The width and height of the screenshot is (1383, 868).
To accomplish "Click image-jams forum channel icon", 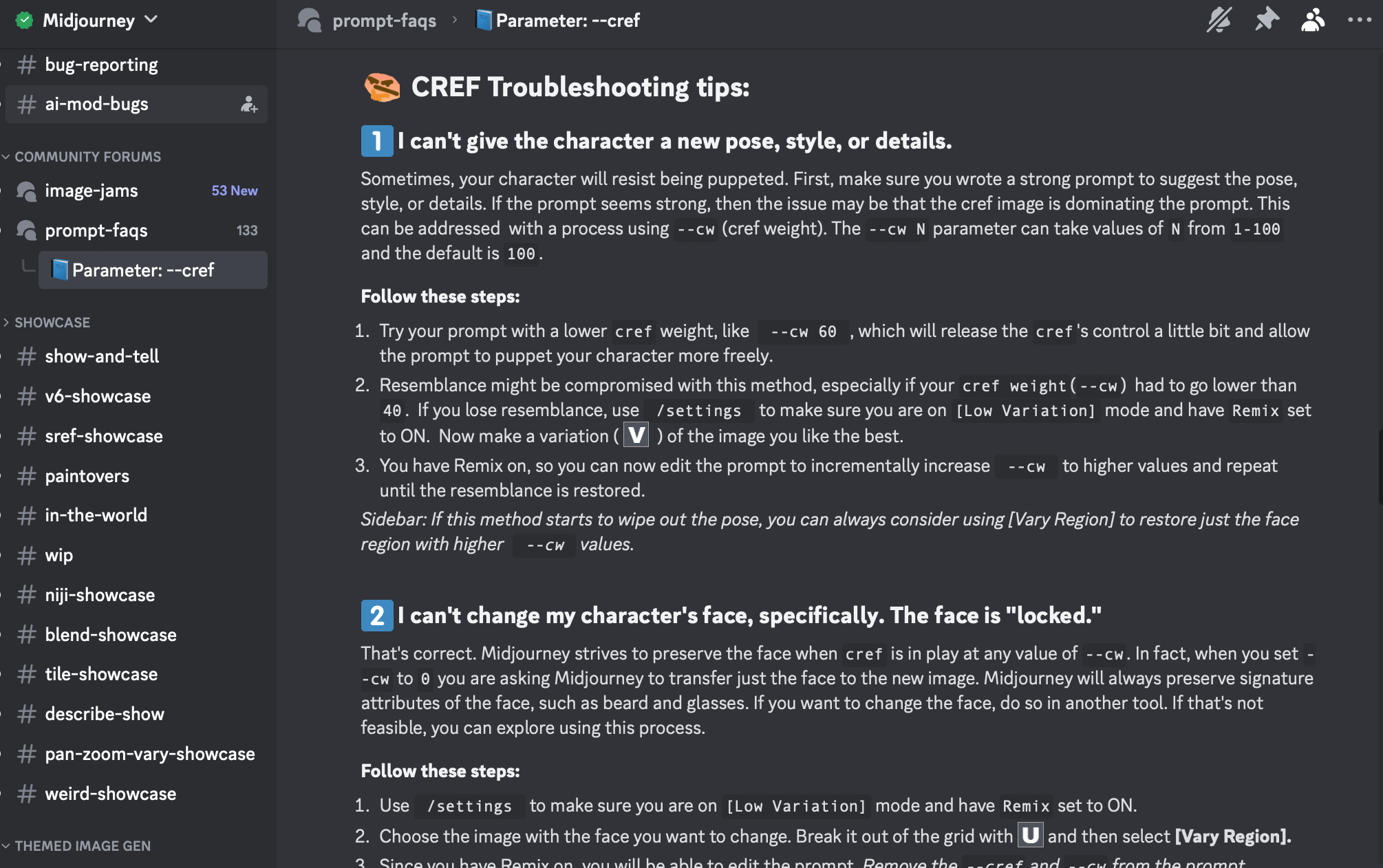I will pyautogui.click(x=27, y=191).
